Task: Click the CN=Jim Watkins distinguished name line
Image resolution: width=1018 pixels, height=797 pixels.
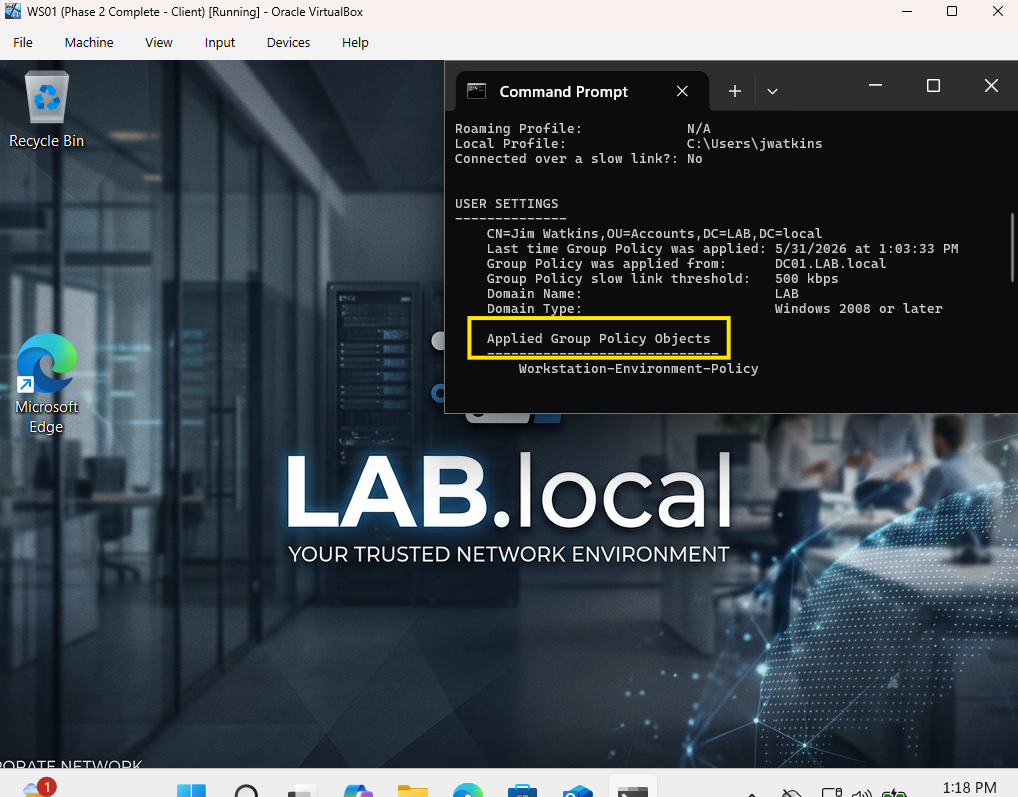Action: (x=654, y=234)
